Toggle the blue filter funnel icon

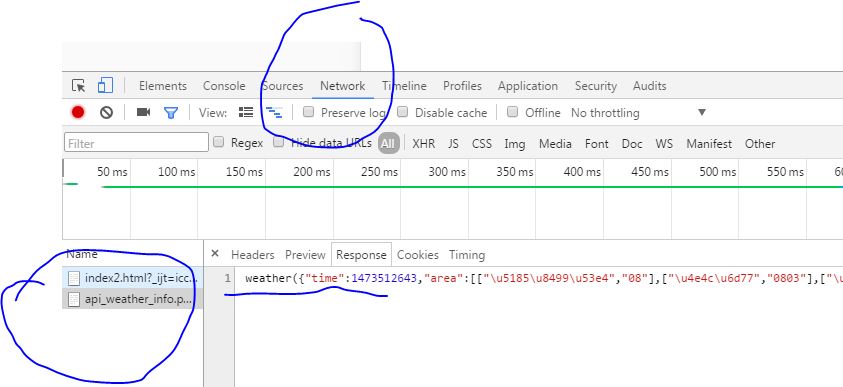tap(171, 113)
